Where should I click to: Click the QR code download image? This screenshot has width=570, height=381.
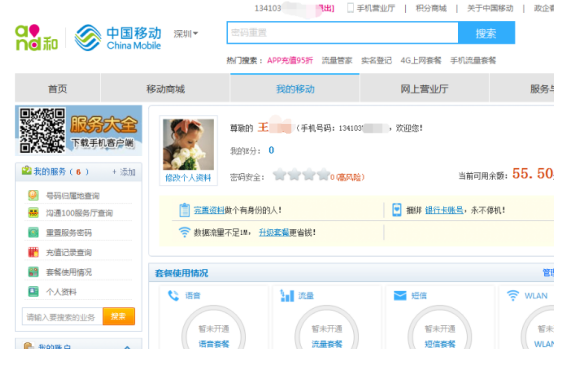click(x=43, y=130)
